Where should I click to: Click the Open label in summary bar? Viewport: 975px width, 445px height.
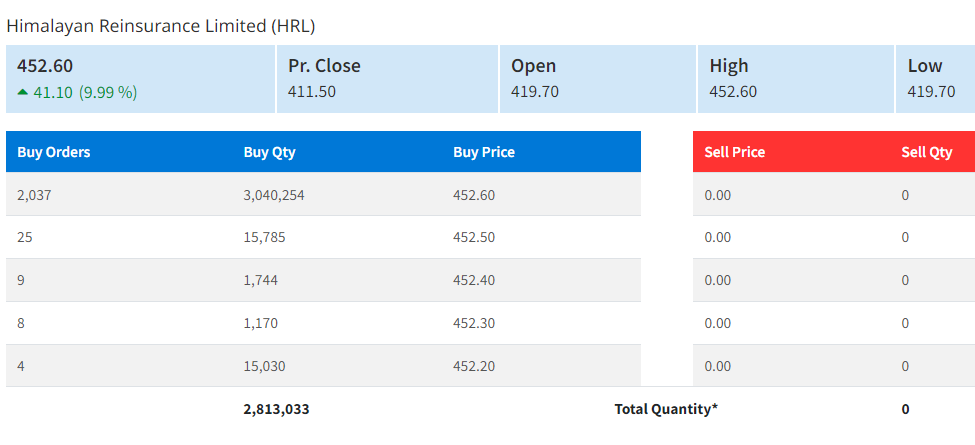coord(533,66)
